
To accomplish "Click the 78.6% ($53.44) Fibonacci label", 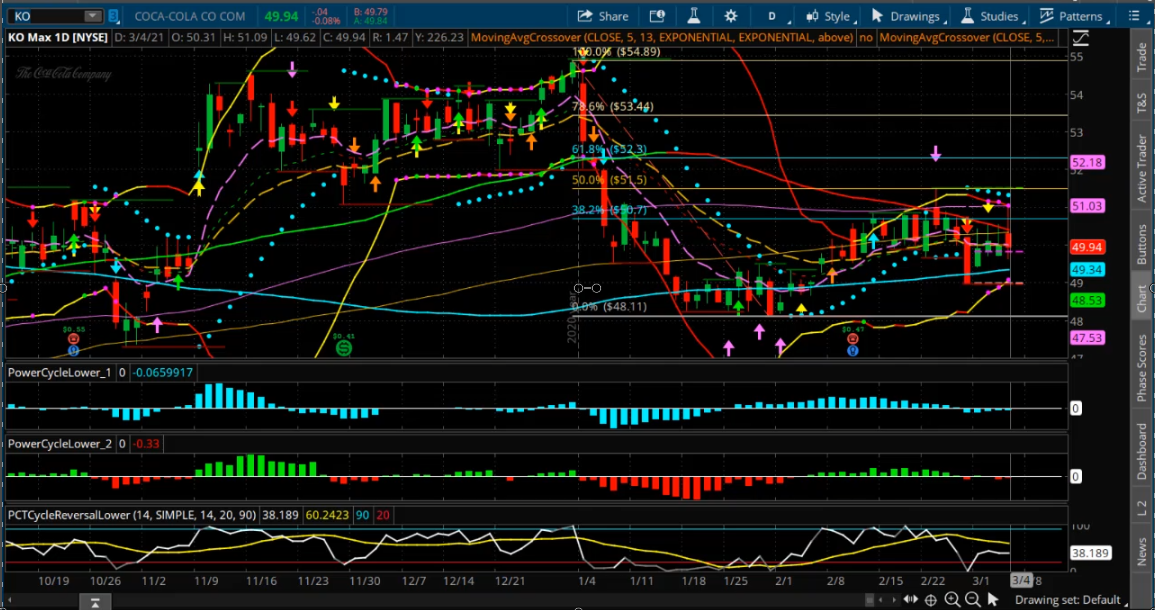I will click(x=613, y=107).
